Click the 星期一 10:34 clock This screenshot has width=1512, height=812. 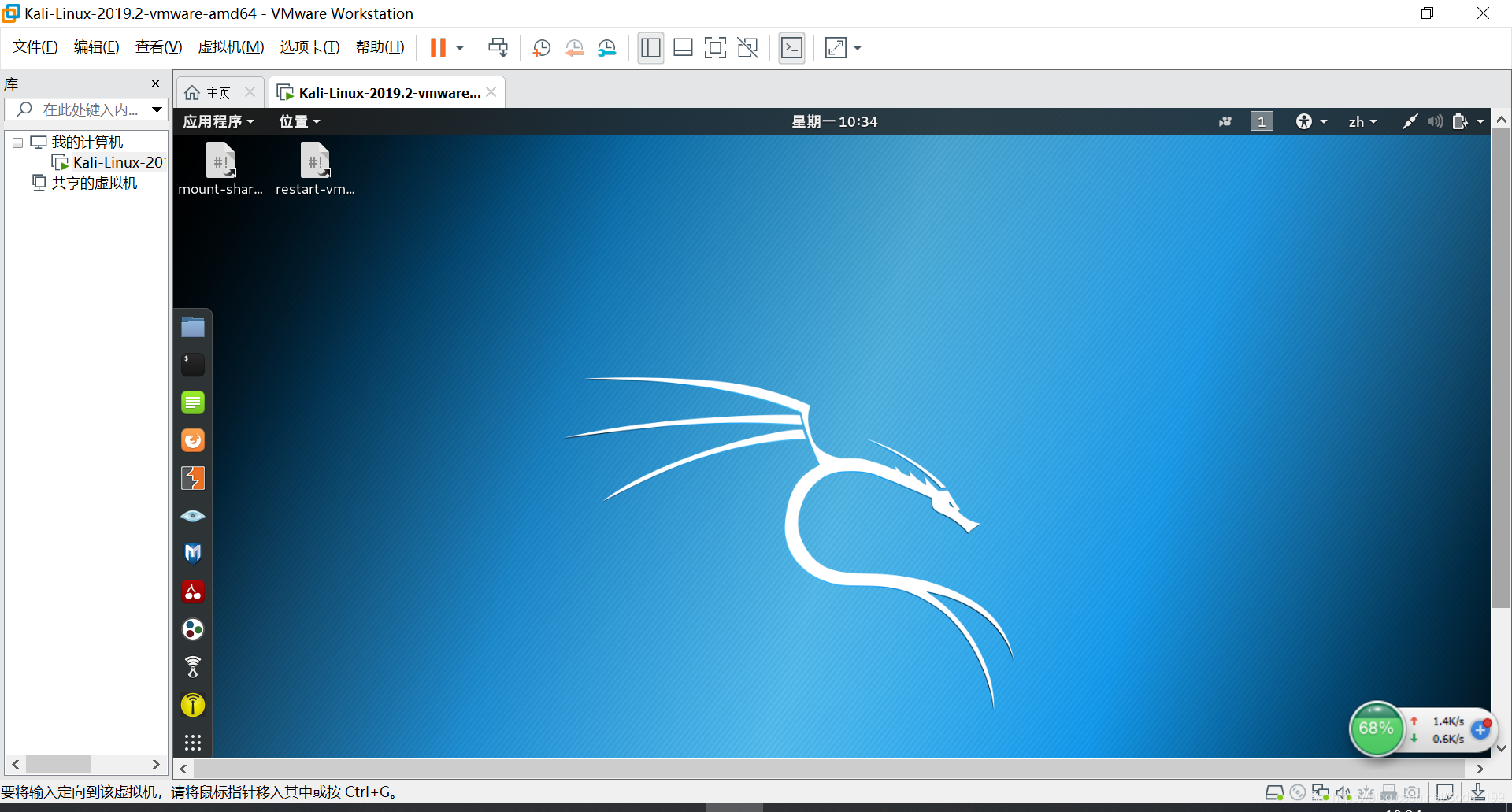point(834,121)
